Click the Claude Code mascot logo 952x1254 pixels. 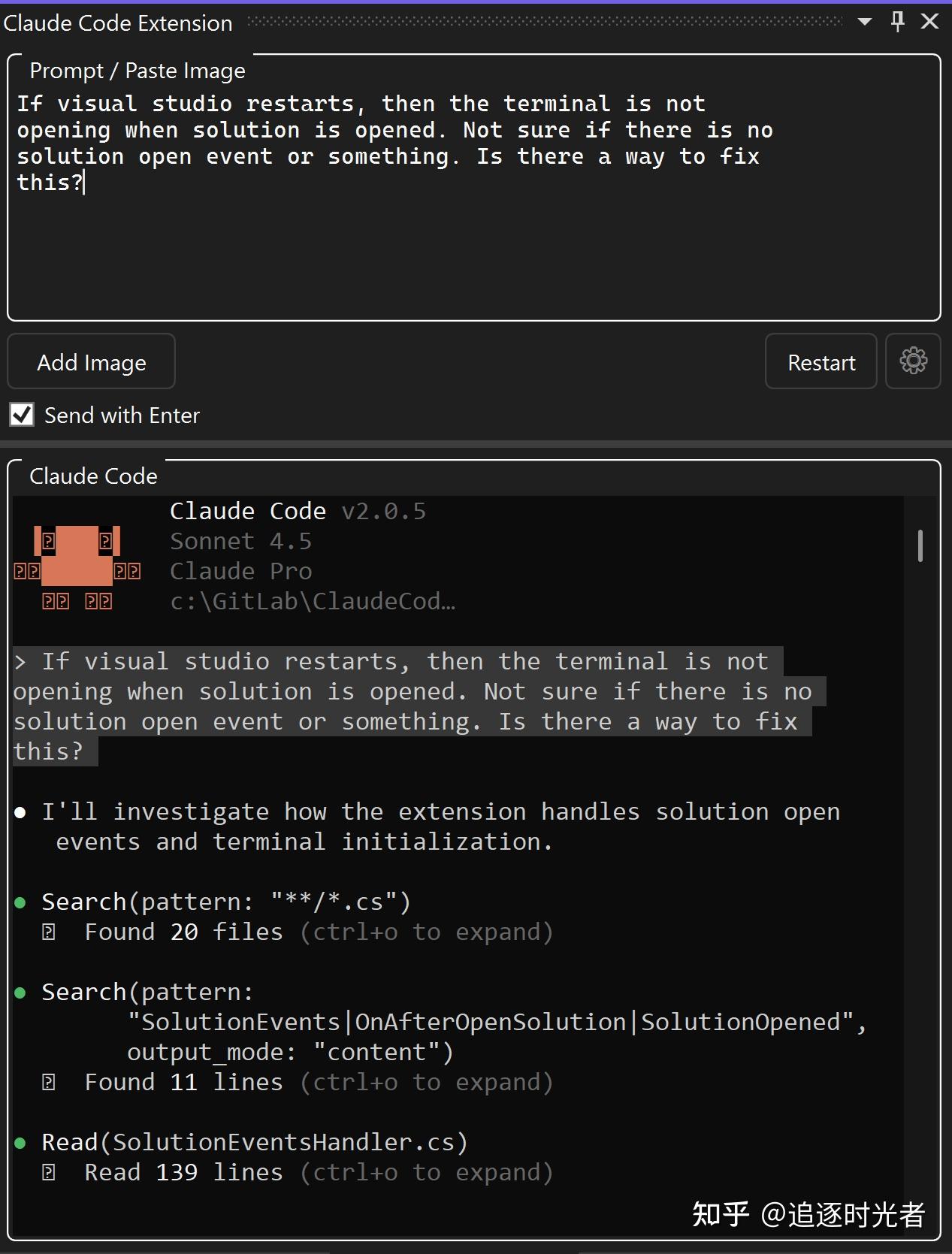tap(77, 567)
